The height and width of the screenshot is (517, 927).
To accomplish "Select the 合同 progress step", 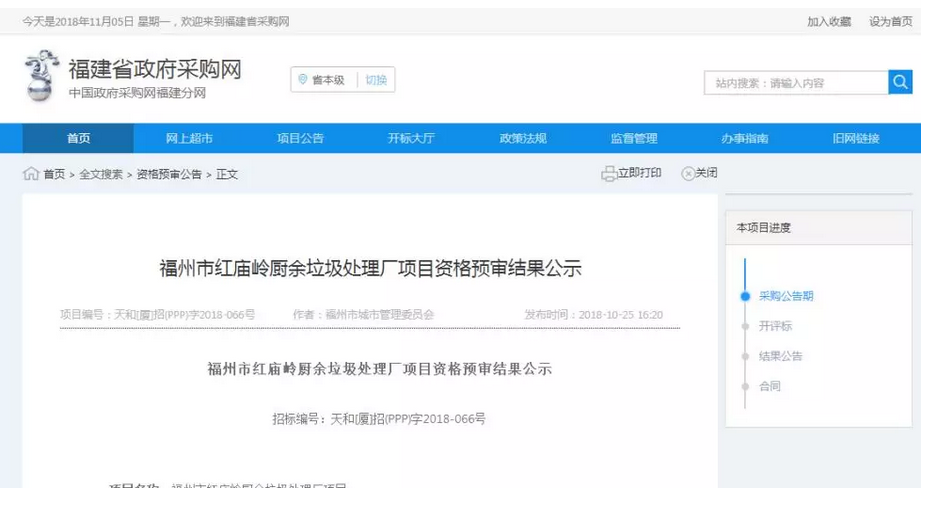I will pyautogui.click(x=769, y=386).
